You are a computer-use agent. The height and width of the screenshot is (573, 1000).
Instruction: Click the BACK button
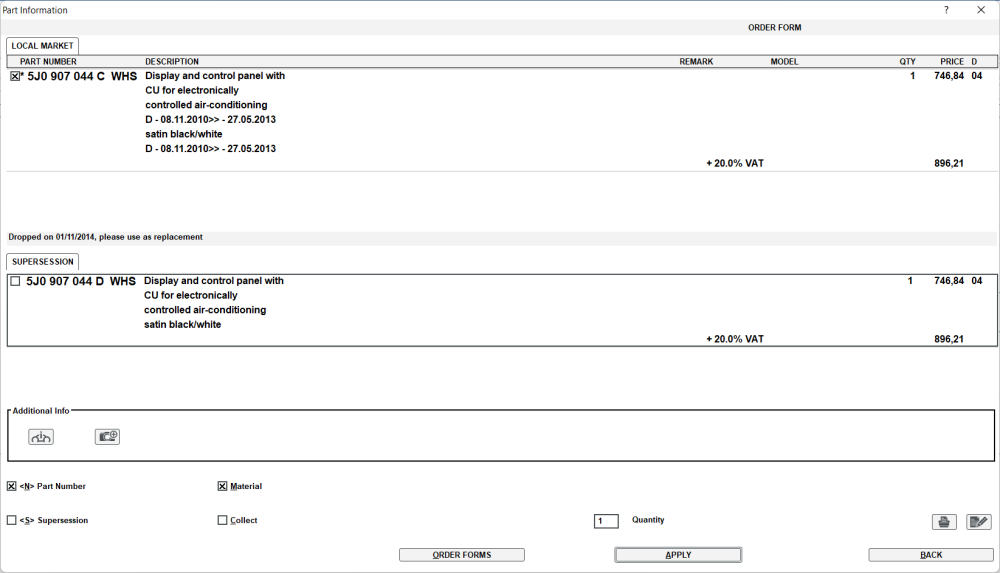(x=931, y=555)
